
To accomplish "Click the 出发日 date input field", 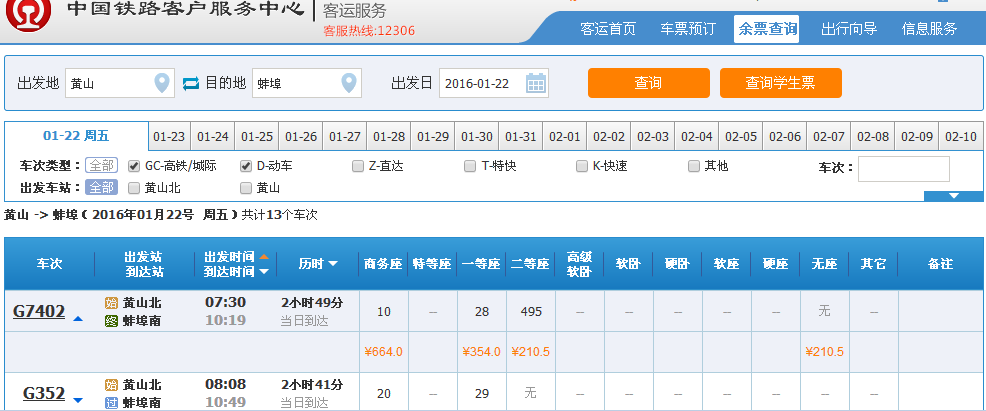I will (x=494, y=83).
